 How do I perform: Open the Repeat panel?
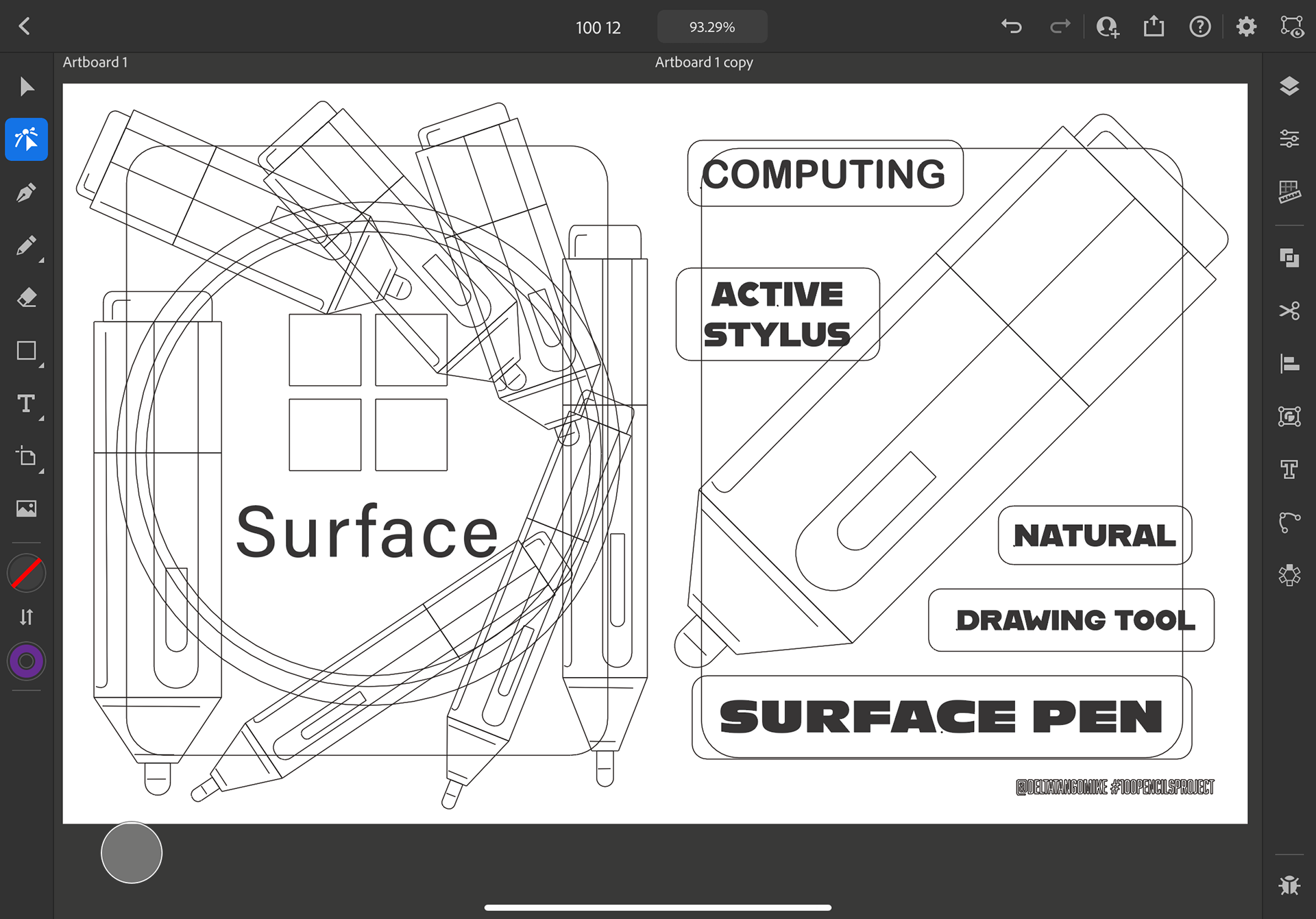1289,575
